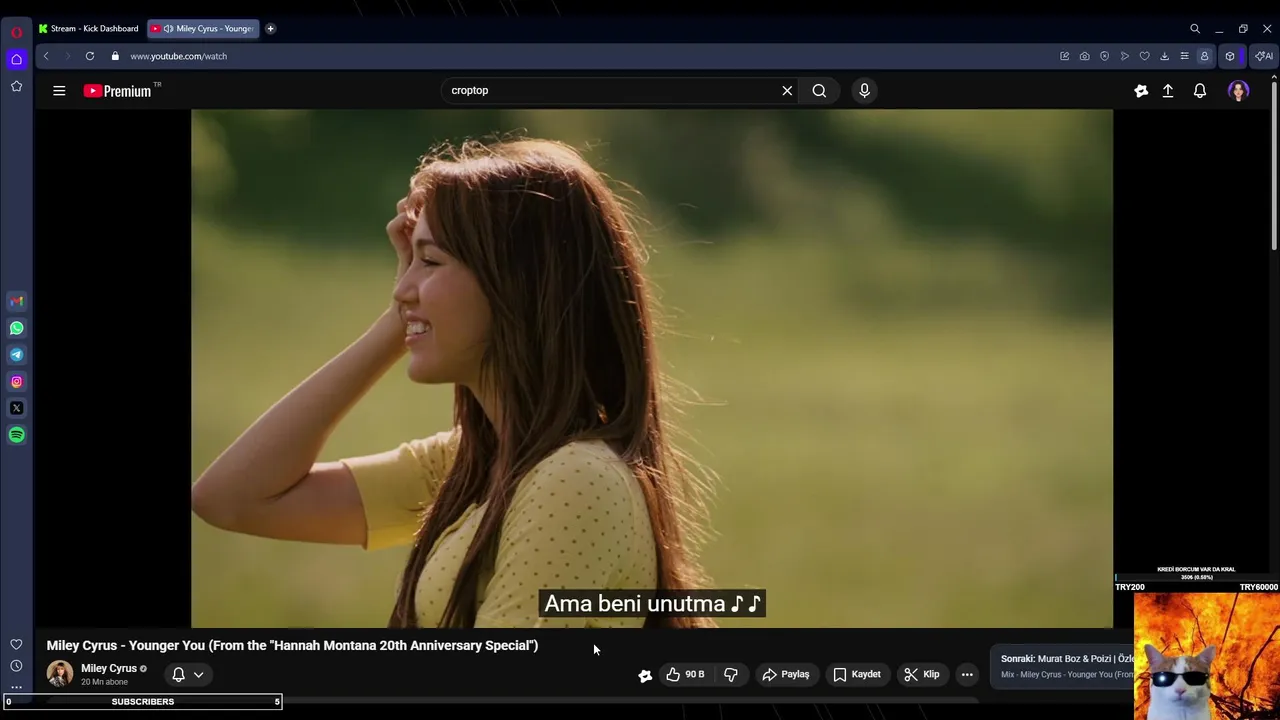Click the video title text

(292, 646)
